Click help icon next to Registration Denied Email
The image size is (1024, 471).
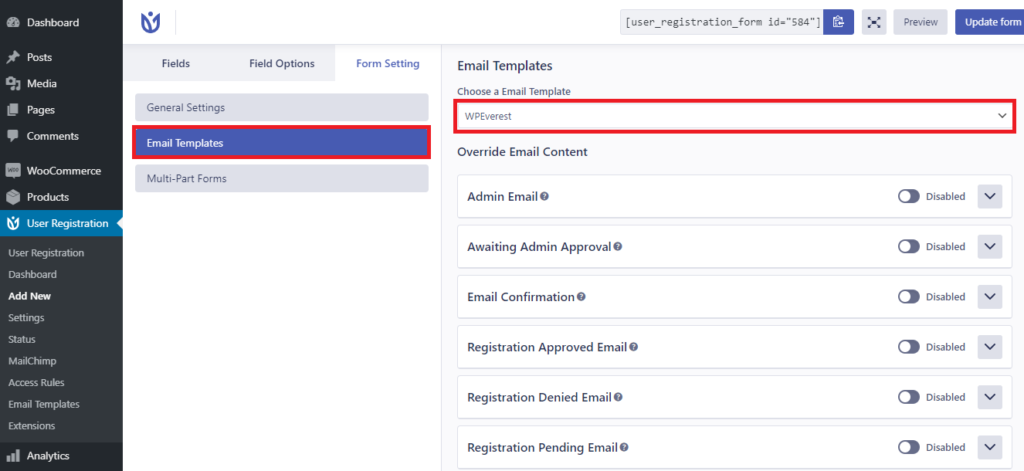[618, 397]
